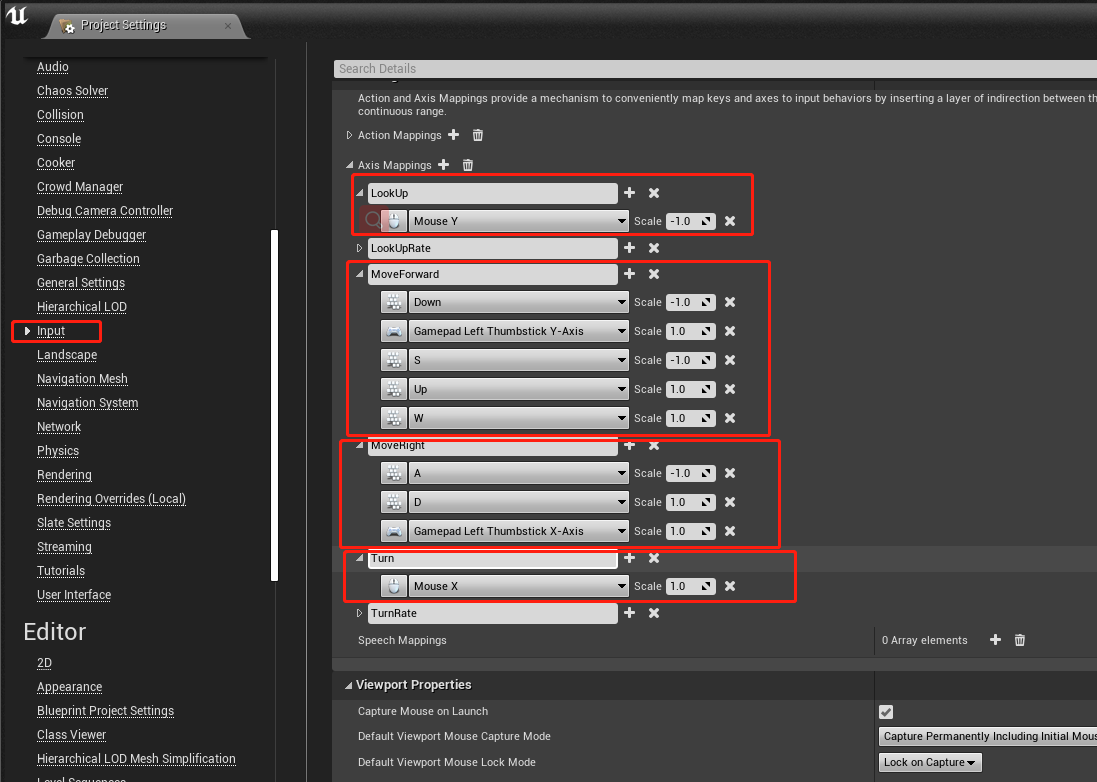Click the add mapping plus icon beside Action Mappings
The height and width of the screenshot is (782, 1097).
coord(455,135)
